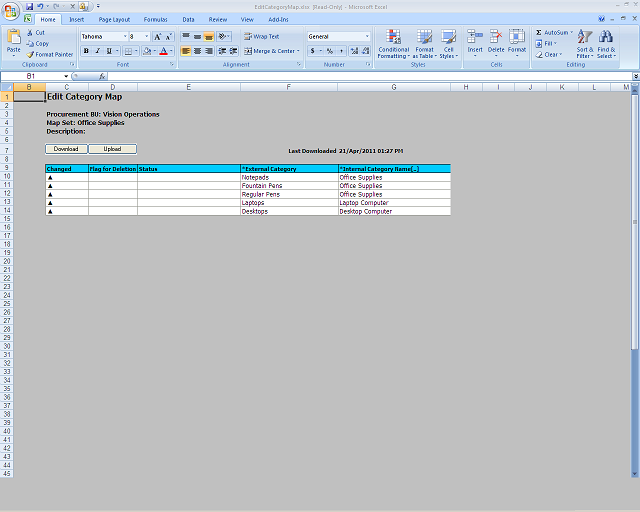Insert cells using the Insert icon

(x=475, y=37)
